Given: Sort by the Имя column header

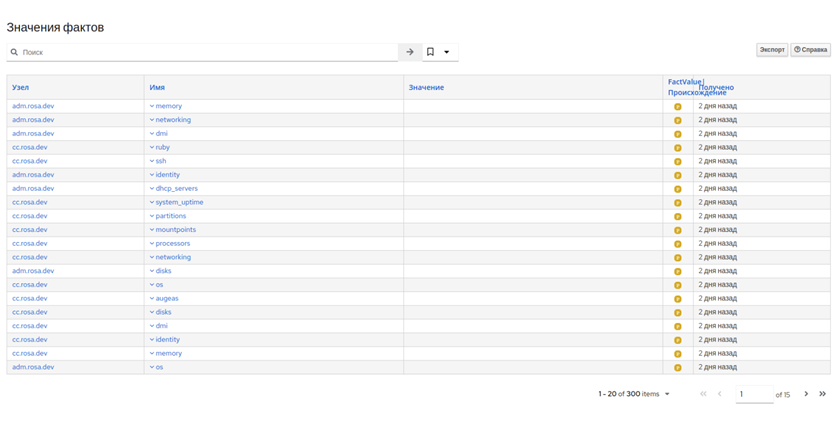Looking at the screenshot, I should coord(157,88).
